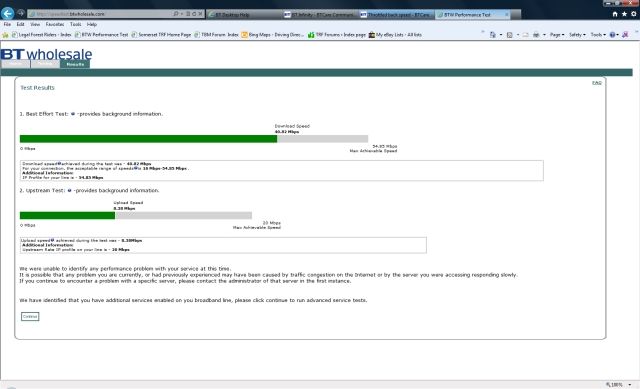
Task: Click the add-to-favorites bar star icon
Action: pos(5,35)
